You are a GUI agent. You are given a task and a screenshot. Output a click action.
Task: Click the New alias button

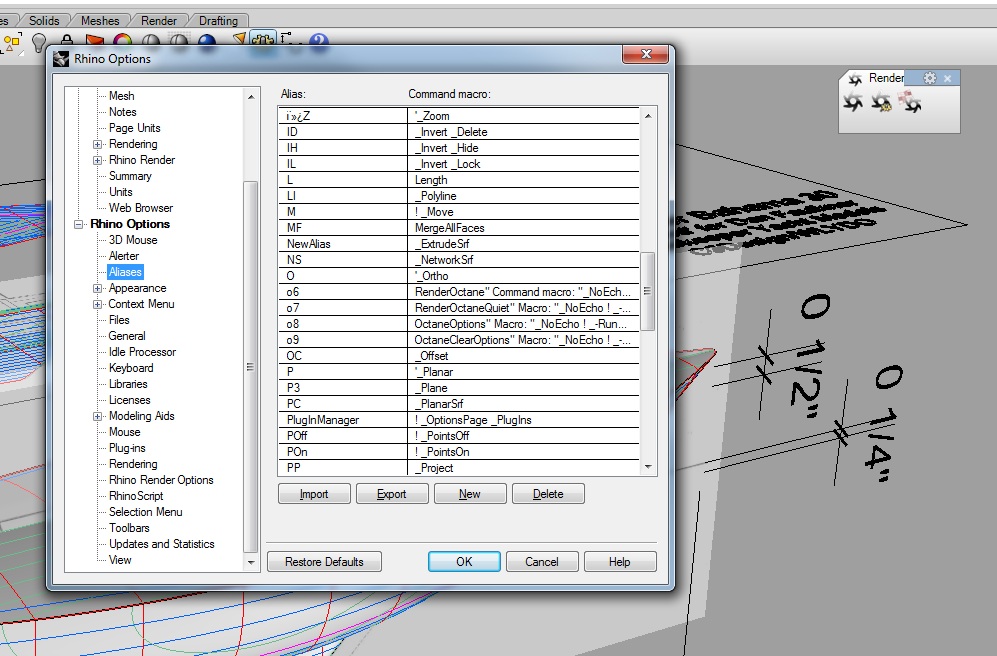pyautogui.click(x=470, y=494)
